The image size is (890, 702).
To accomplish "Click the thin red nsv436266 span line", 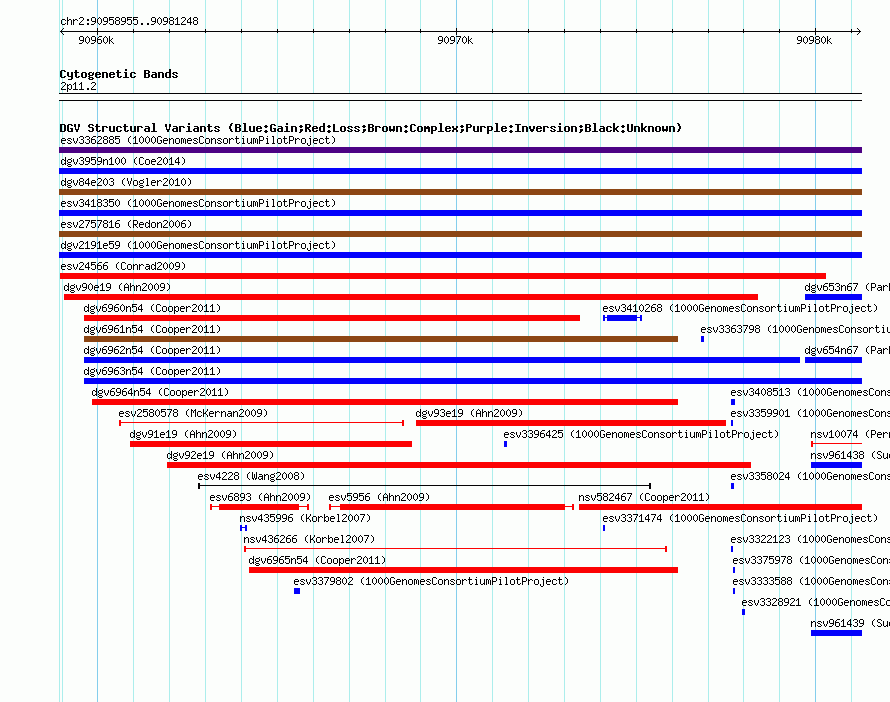I will click(455, 549).
